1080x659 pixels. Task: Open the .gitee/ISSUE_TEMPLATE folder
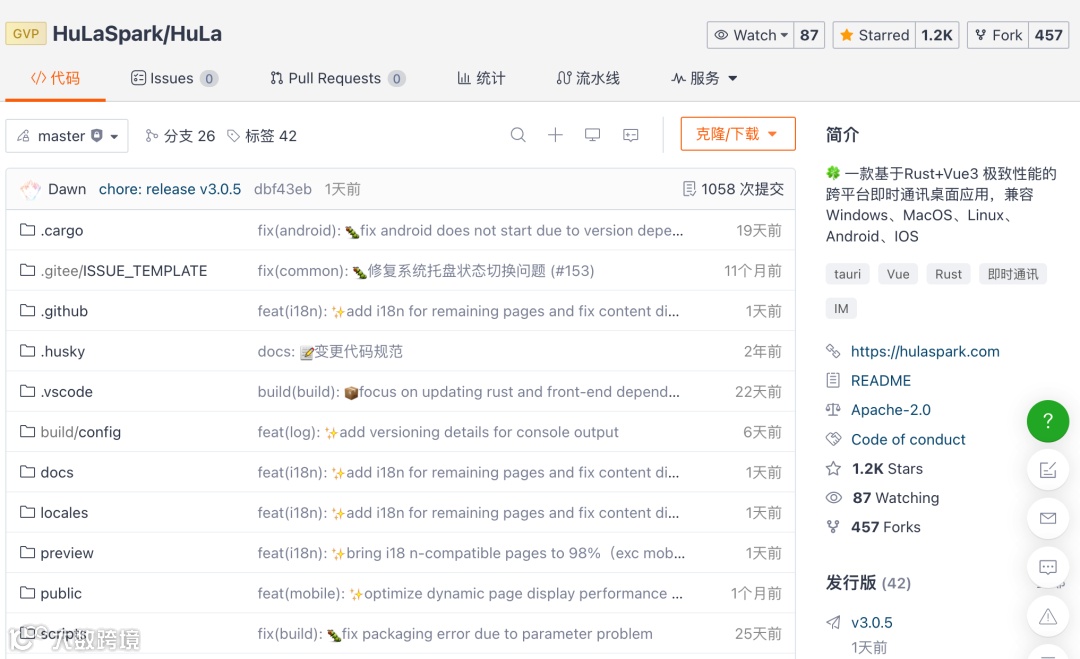click(123, 271)
